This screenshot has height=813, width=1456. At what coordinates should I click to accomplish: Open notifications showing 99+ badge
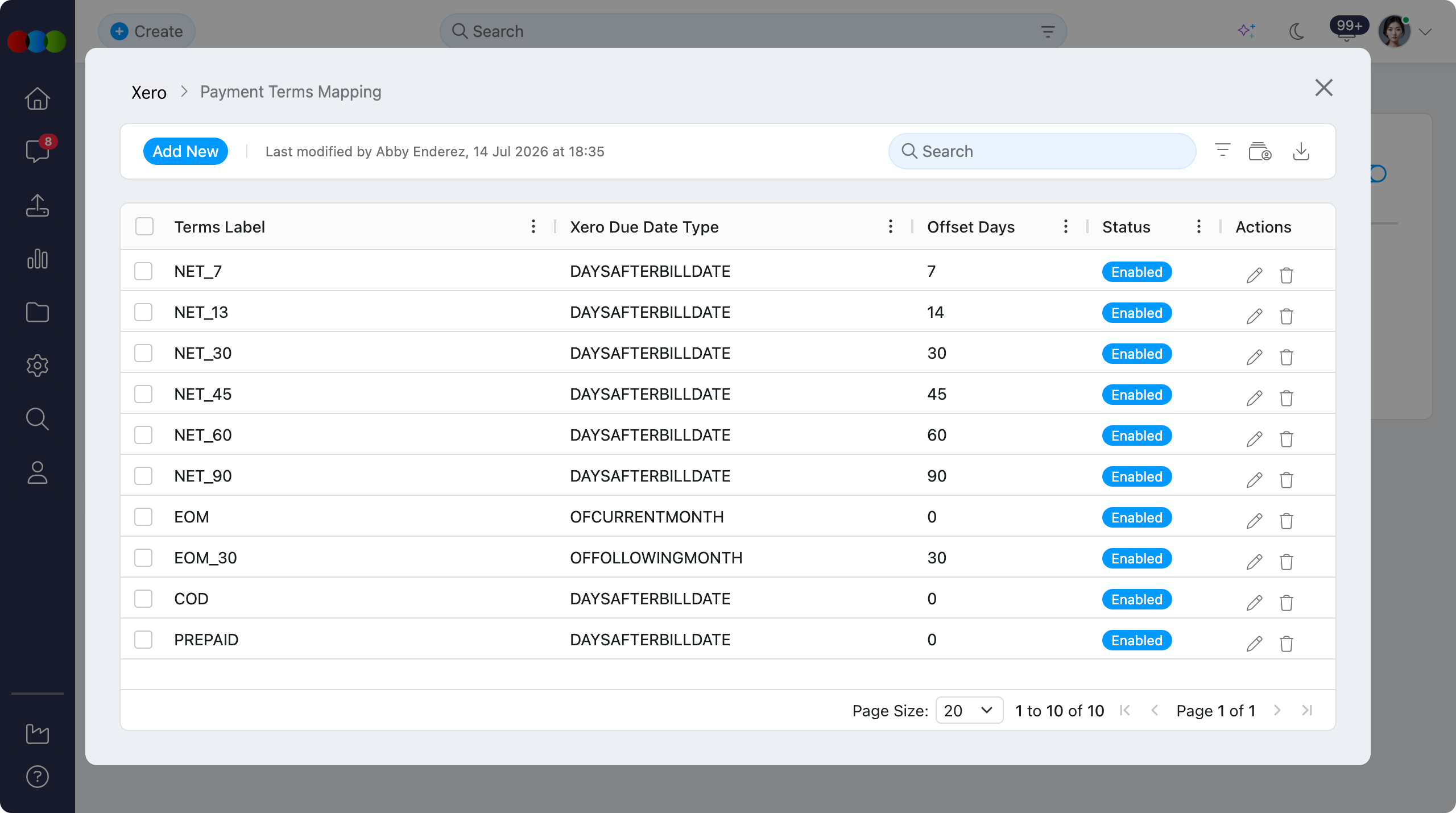pyautogui.click(x=1347, y=29)
